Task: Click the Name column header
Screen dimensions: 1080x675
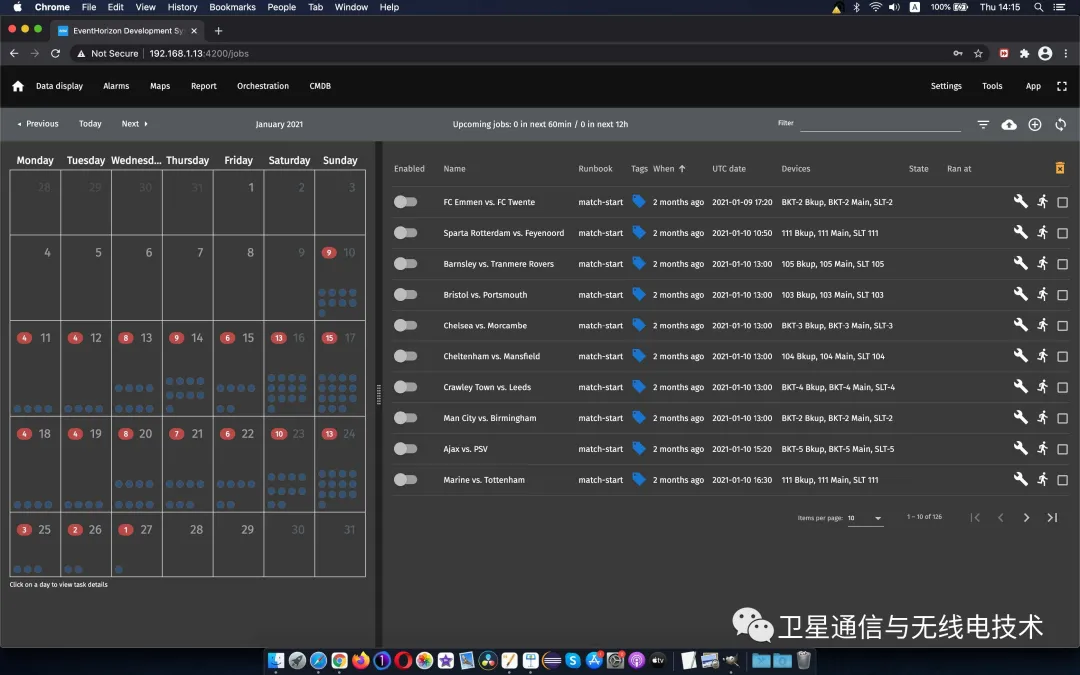Action: 454,169
